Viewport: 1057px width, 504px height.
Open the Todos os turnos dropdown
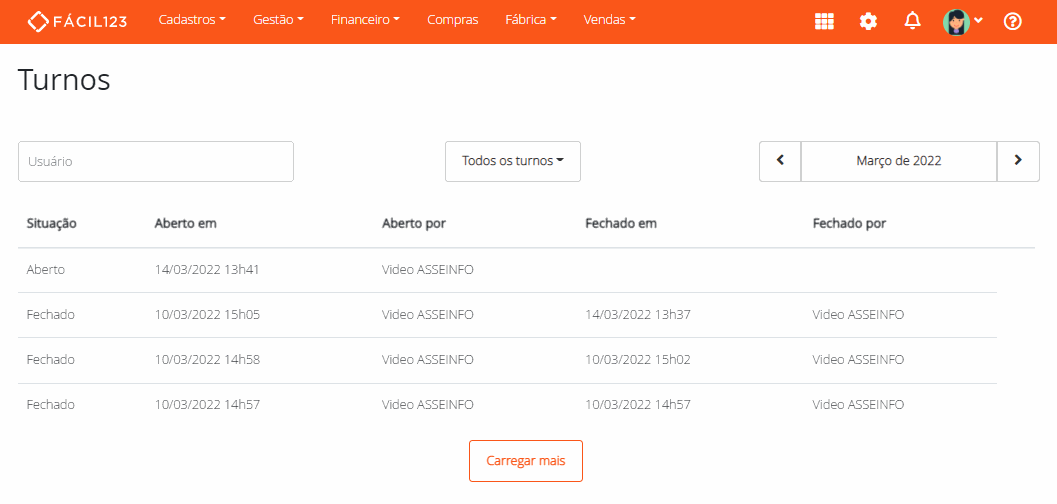click(x=513, y=161)
